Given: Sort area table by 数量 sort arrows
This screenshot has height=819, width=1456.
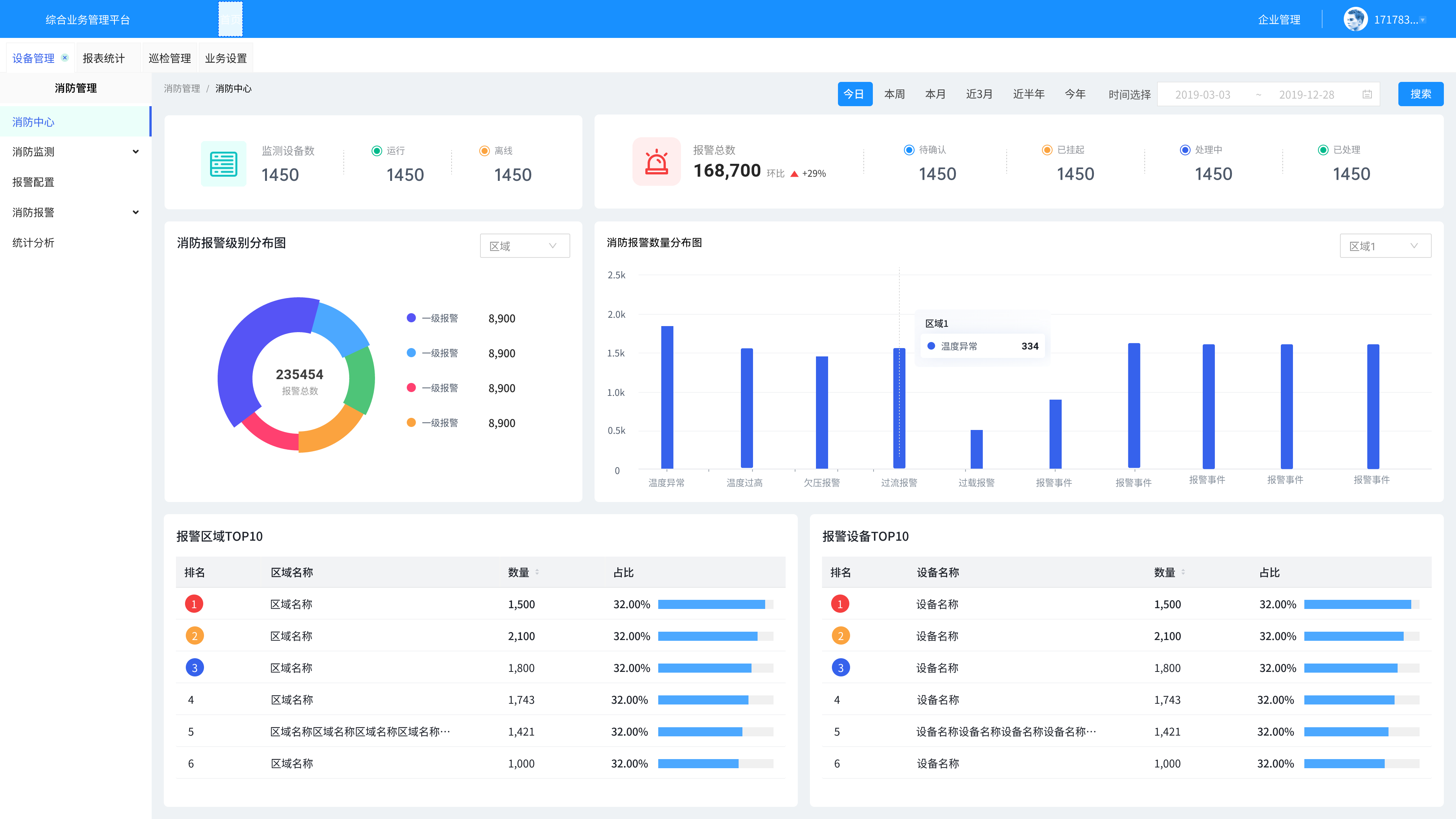Looking at the screenshot, I should 537,572.
